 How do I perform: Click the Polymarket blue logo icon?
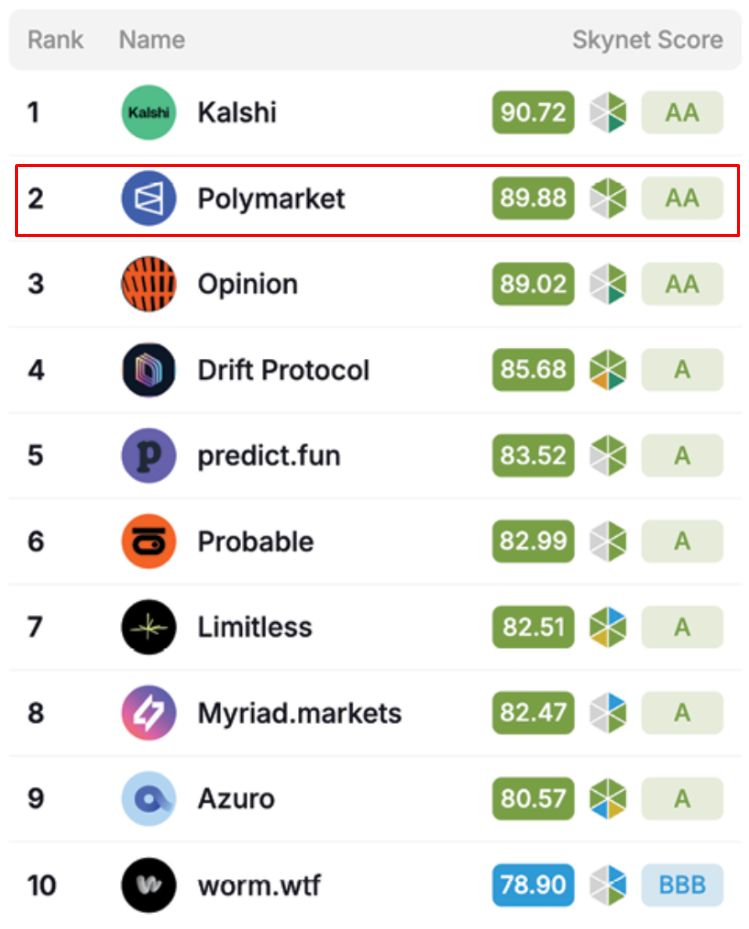(148, 198)
